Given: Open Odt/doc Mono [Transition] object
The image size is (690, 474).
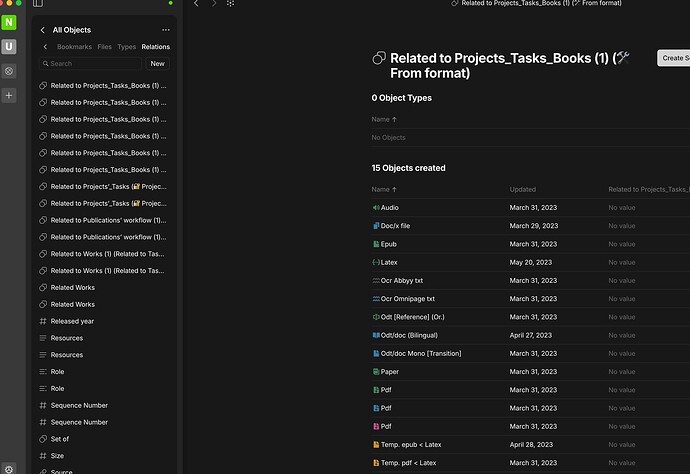Looking at the screenshot, I should tap(421, 353).
